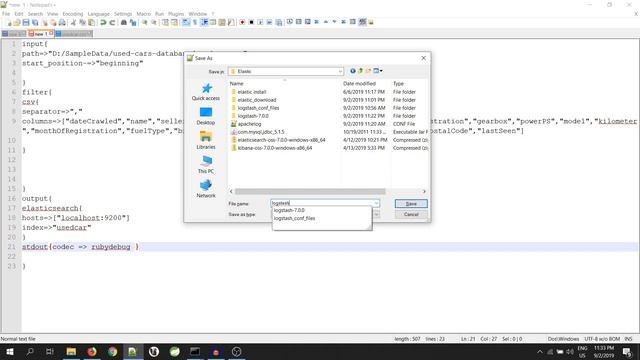Select Desktop in dialog sidebar

[x=206, y=116]
